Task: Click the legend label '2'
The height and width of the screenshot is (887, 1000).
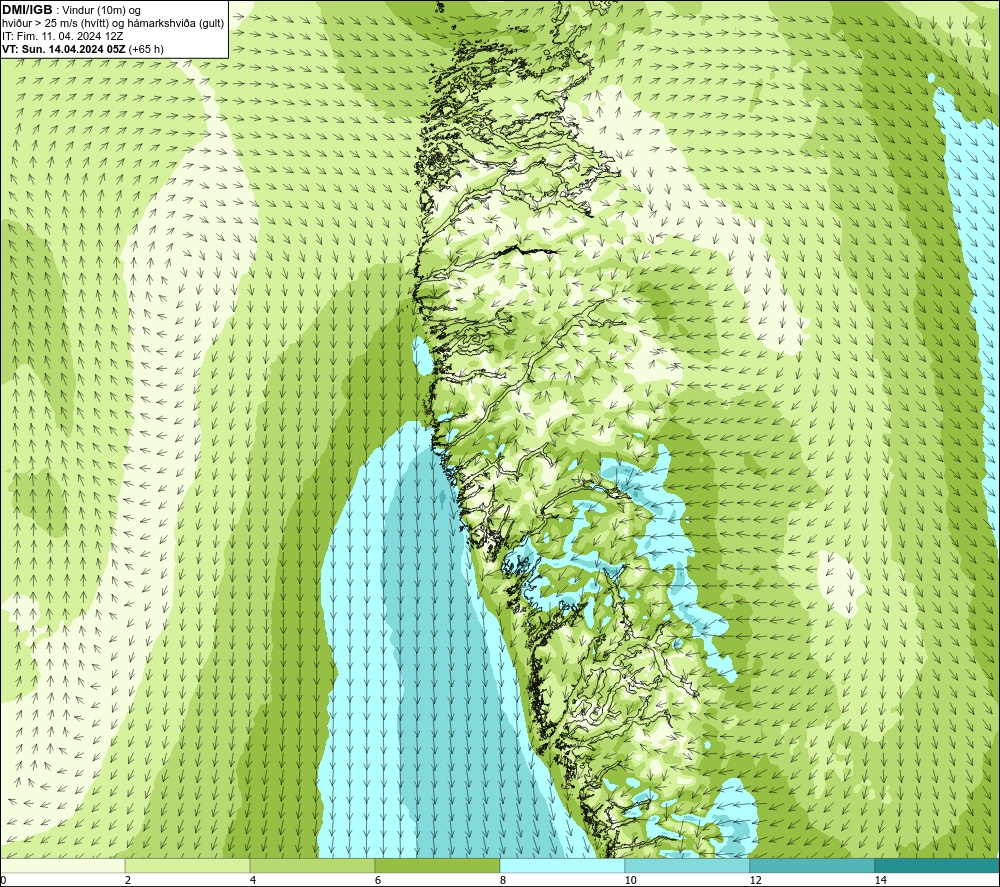Action: (128, 880)
